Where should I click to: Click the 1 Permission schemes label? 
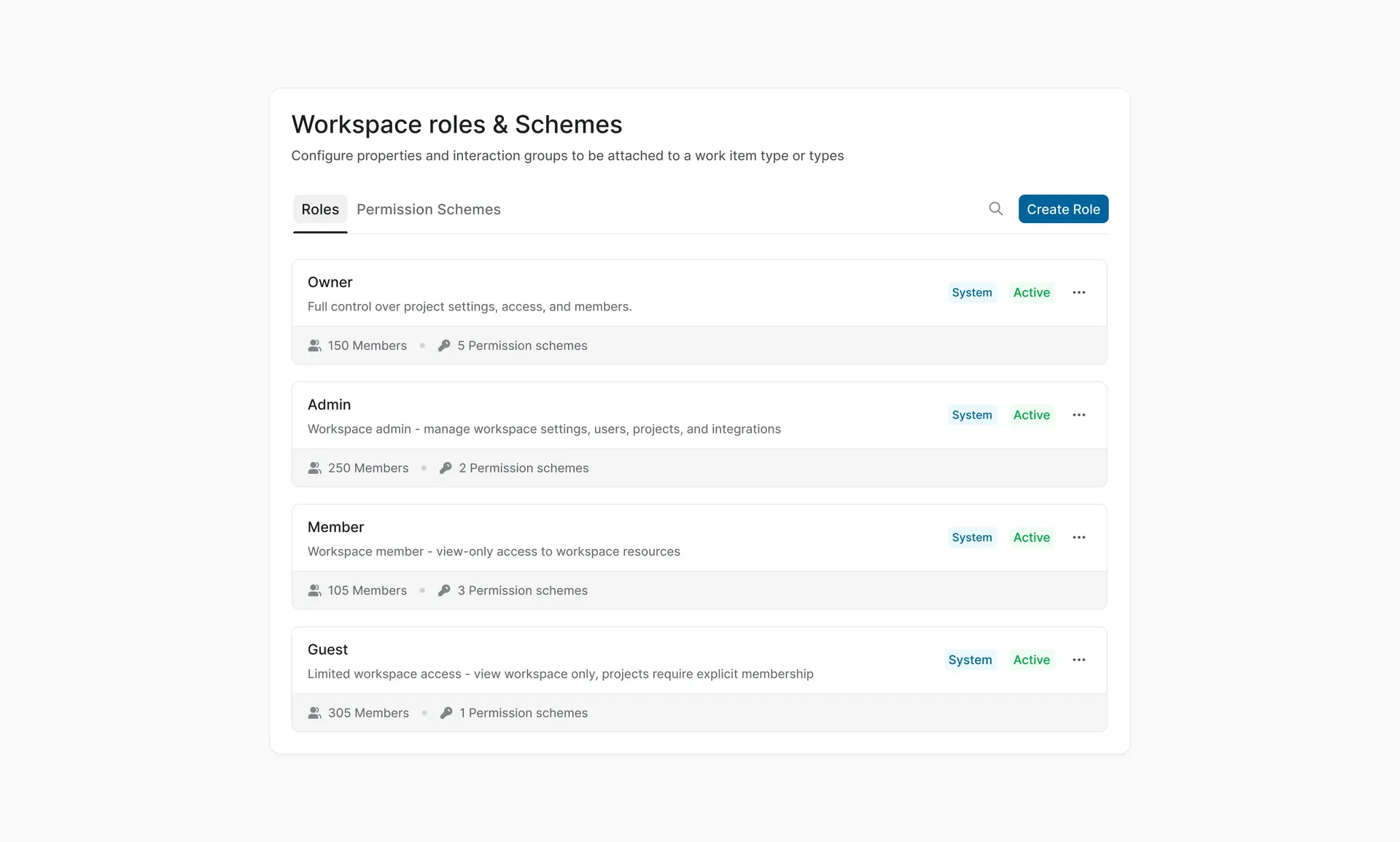tap(524, 713)
